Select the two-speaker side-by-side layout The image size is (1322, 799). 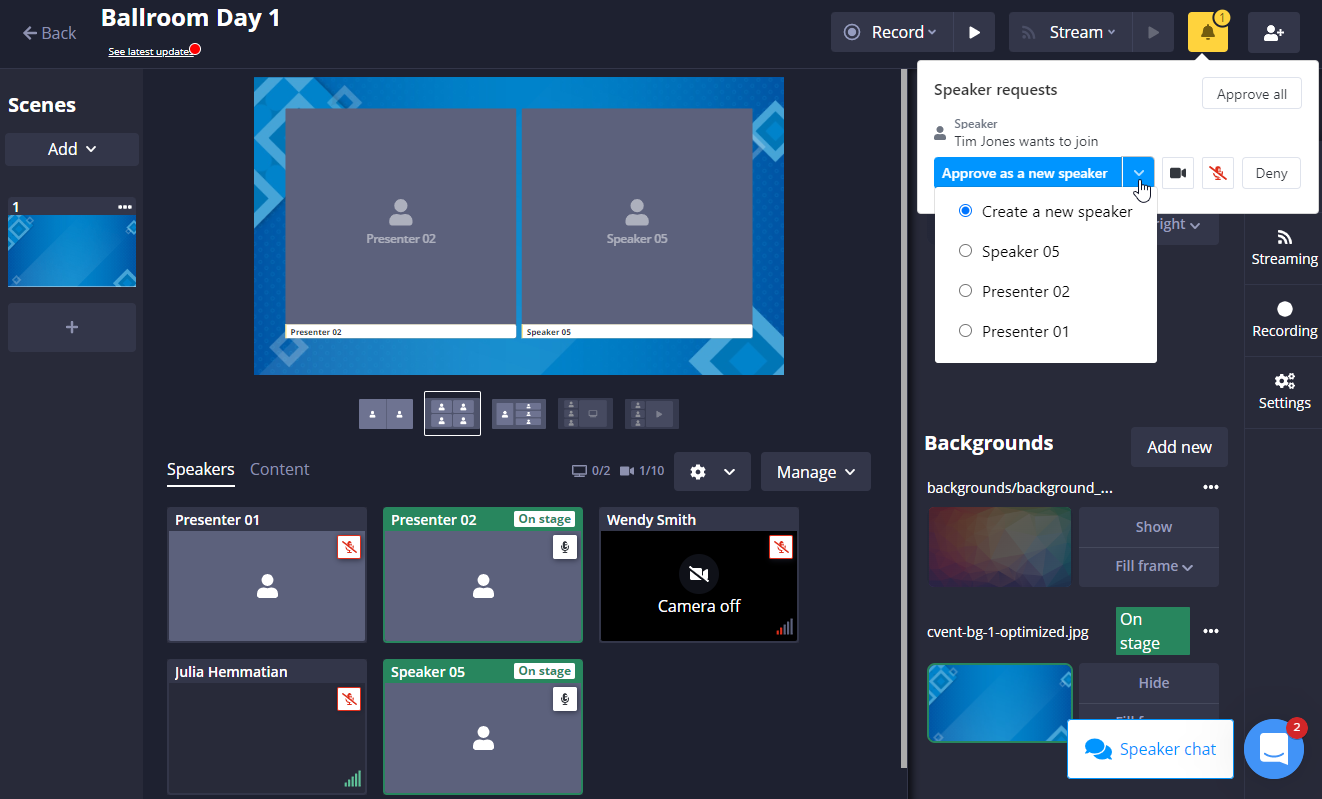(x=386, y=413)
